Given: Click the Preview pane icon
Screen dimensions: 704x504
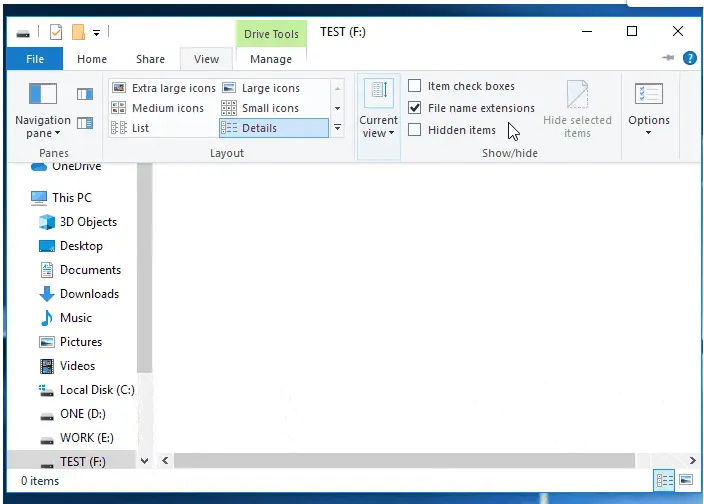Looking at the screenshot, I should tap(85, 94).
